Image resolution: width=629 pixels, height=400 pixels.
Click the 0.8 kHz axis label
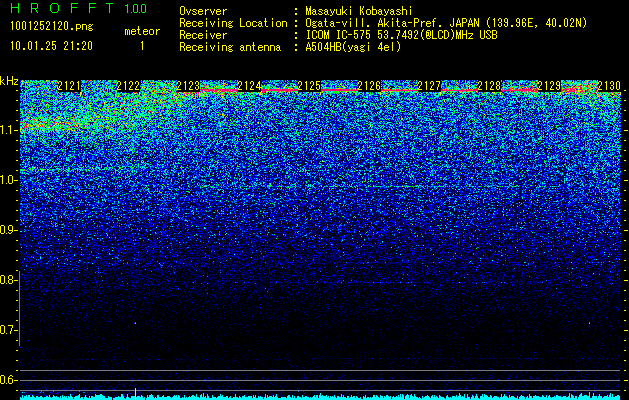pyautogui.click(x=8, y=280)
